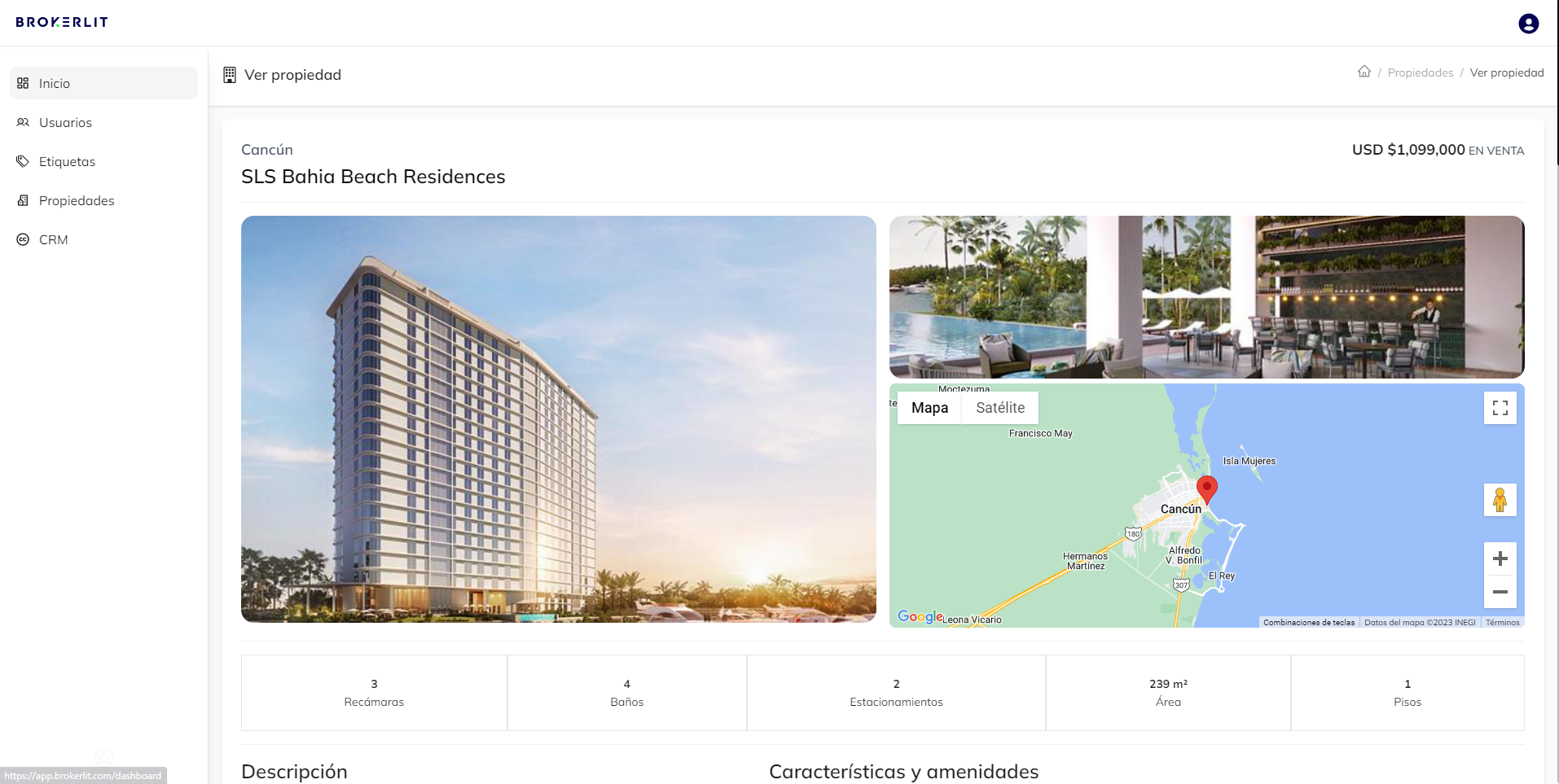Open the user account avatar icon

[x=1529, y=24]
